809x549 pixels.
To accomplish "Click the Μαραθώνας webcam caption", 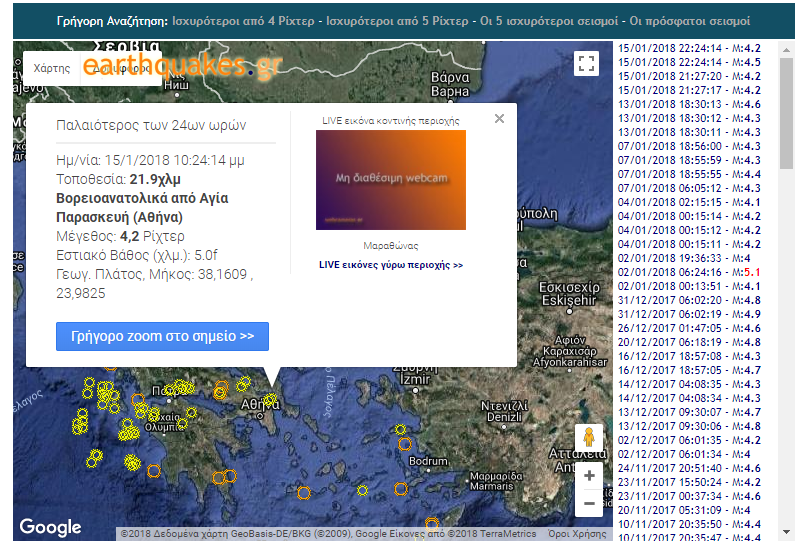I will [x=391, y=246].
